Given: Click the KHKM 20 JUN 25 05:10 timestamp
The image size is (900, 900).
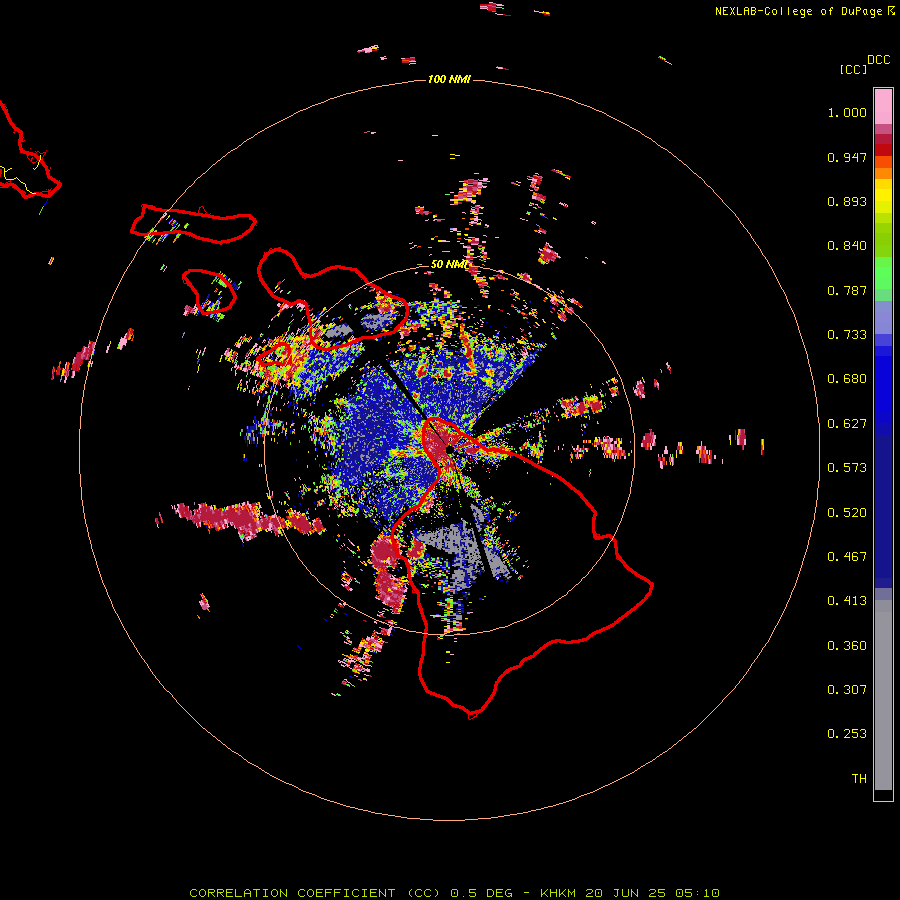Looking at the screenshot, I should pos(630,893).
